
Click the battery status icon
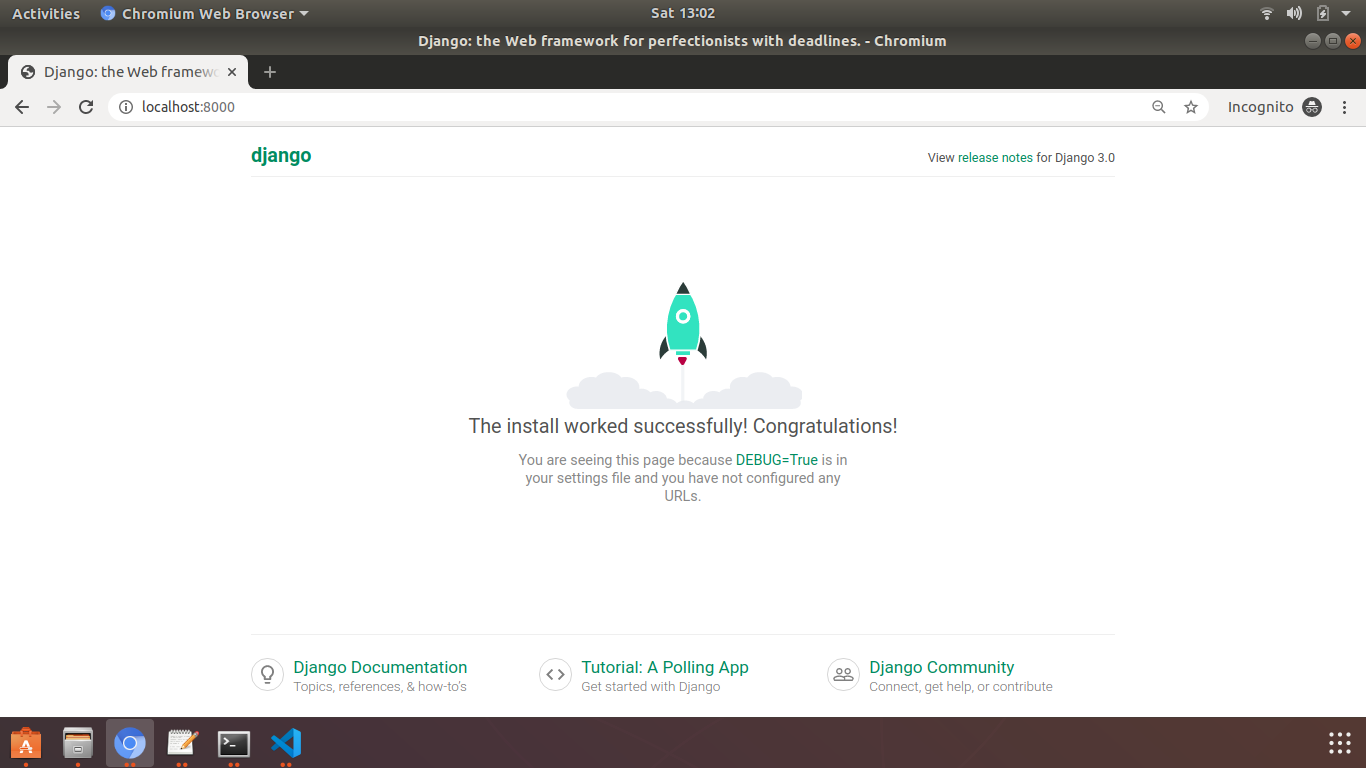point(1323,13)
